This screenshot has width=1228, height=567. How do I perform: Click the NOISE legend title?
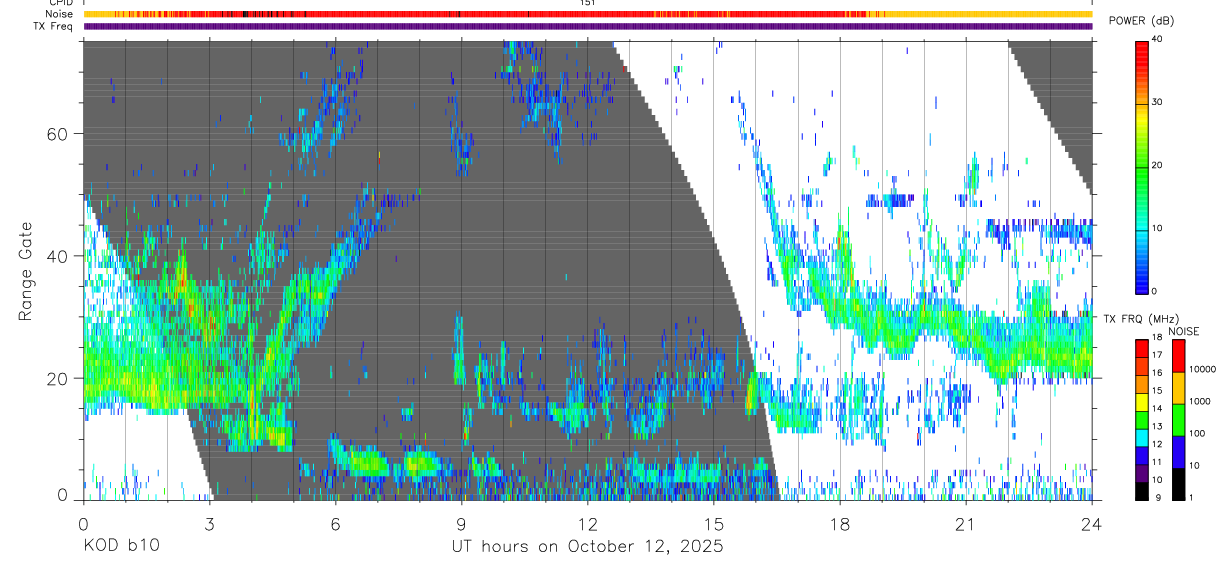click(1185, 331)
